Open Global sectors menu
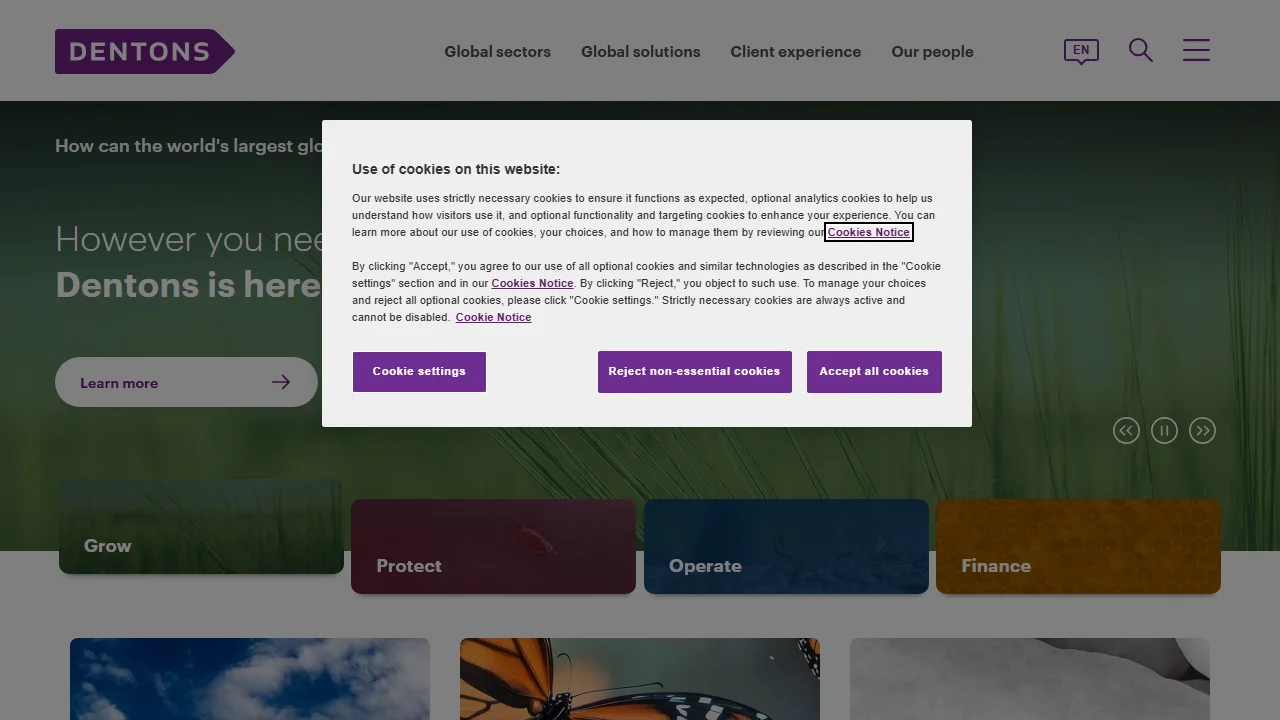Image resolution: width=1280 pixels, height=720 pixels. pyautogui.click(x=497, y=52)
